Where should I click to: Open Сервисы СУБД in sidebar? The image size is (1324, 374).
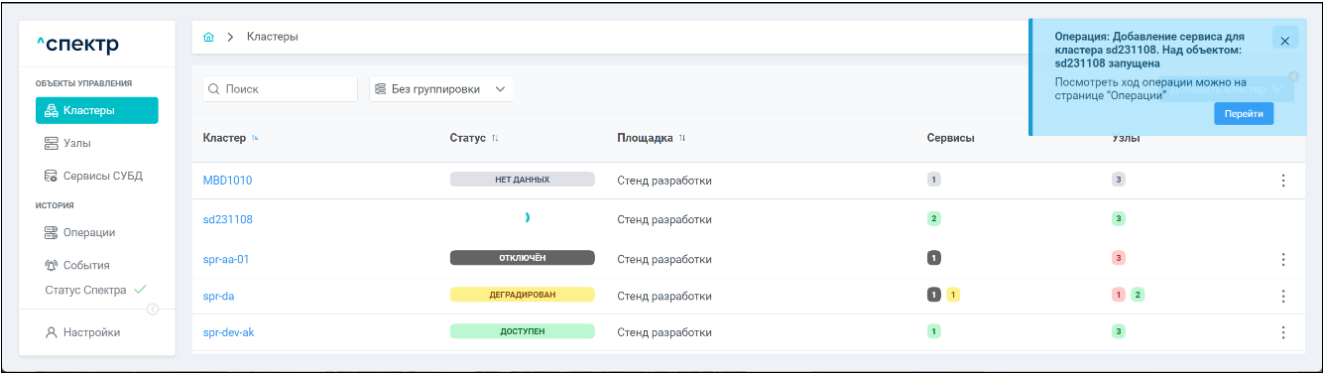point(96,176)
